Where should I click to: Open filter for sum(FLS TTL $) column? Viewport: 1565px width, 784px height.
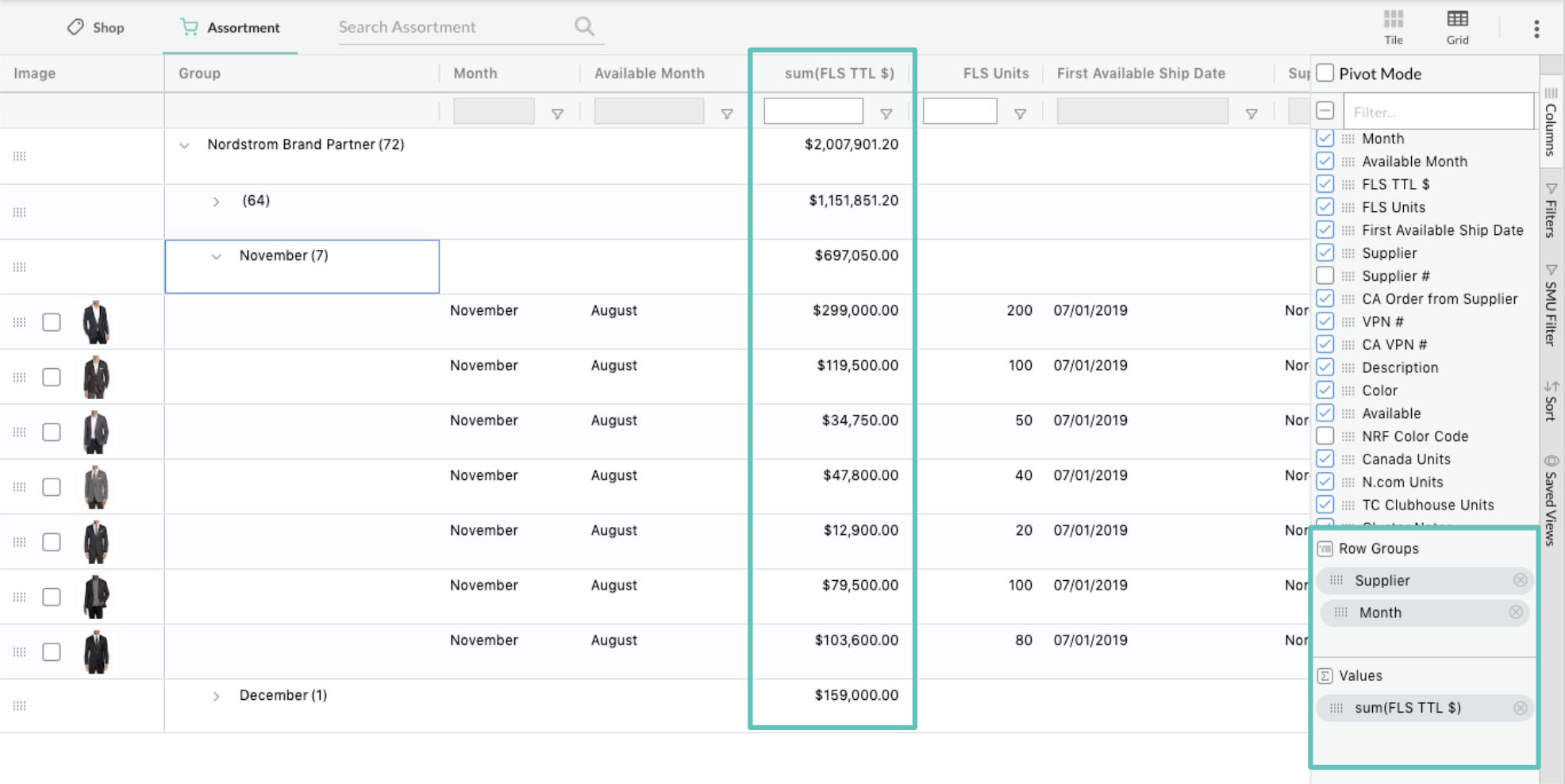tap(886, 114)
